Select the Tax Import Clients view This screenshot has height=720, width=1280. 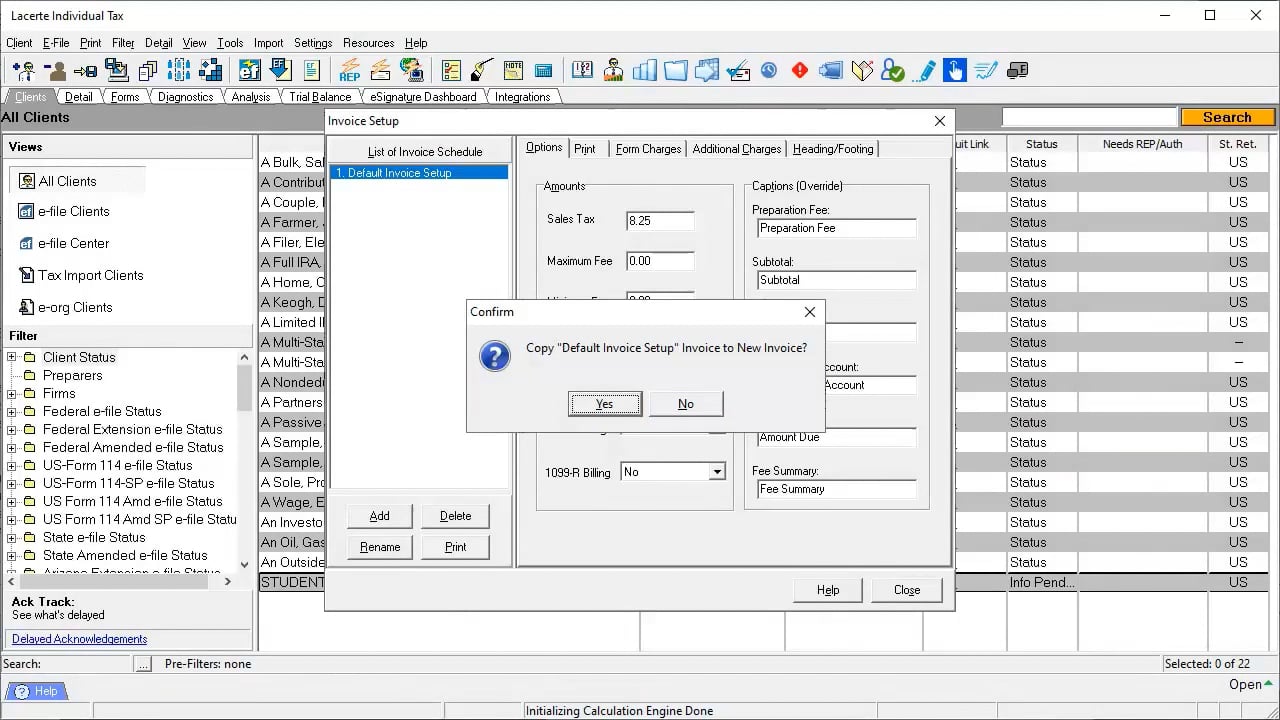coord(81,275)
